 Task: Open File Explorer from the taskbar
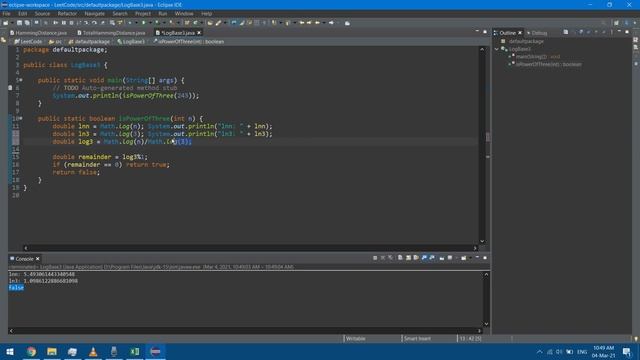(52, 352)
